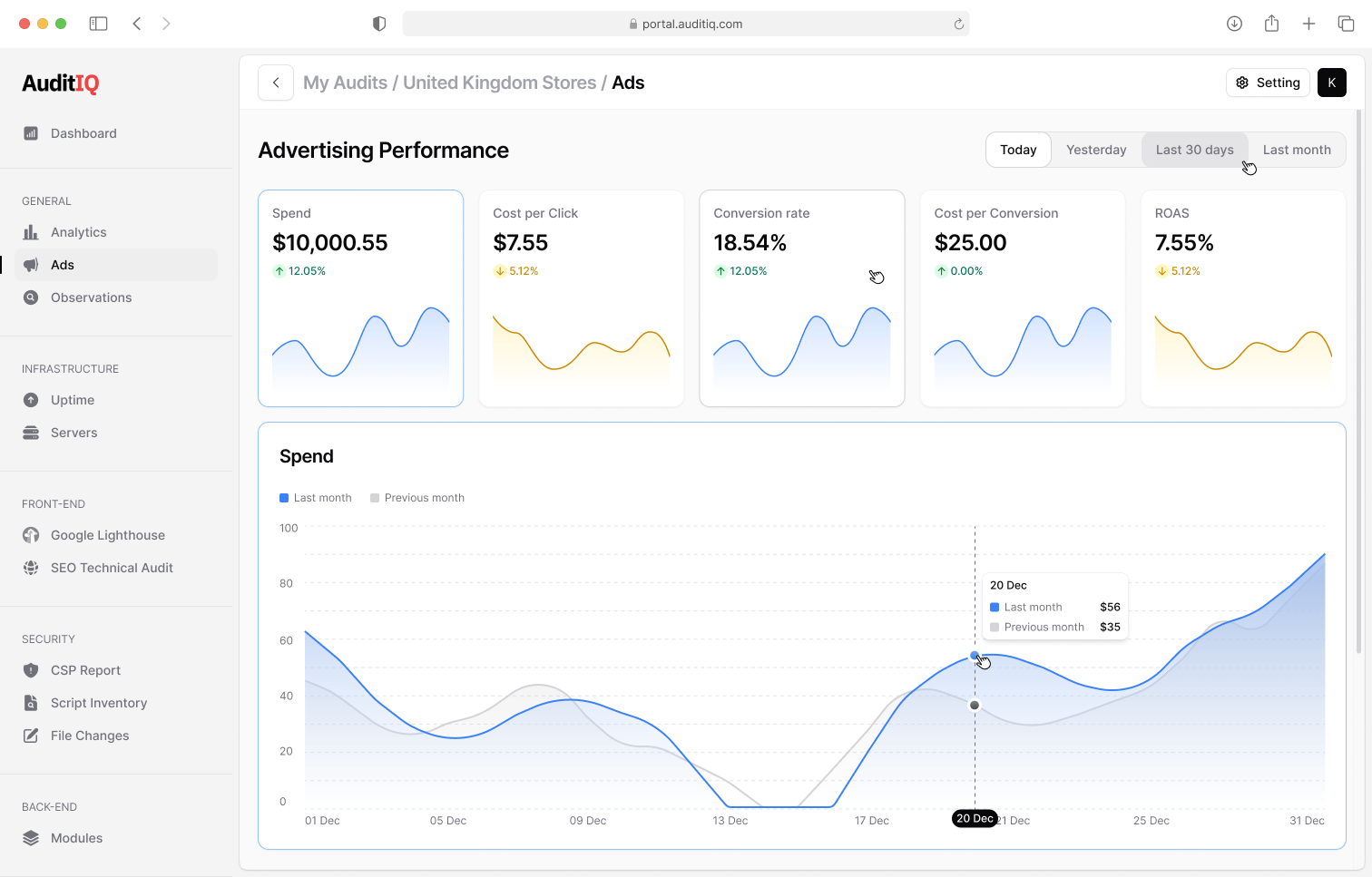The image size is (1372, 877).
Task: Click the browser address bar
Action: click(x=686, y=24)
